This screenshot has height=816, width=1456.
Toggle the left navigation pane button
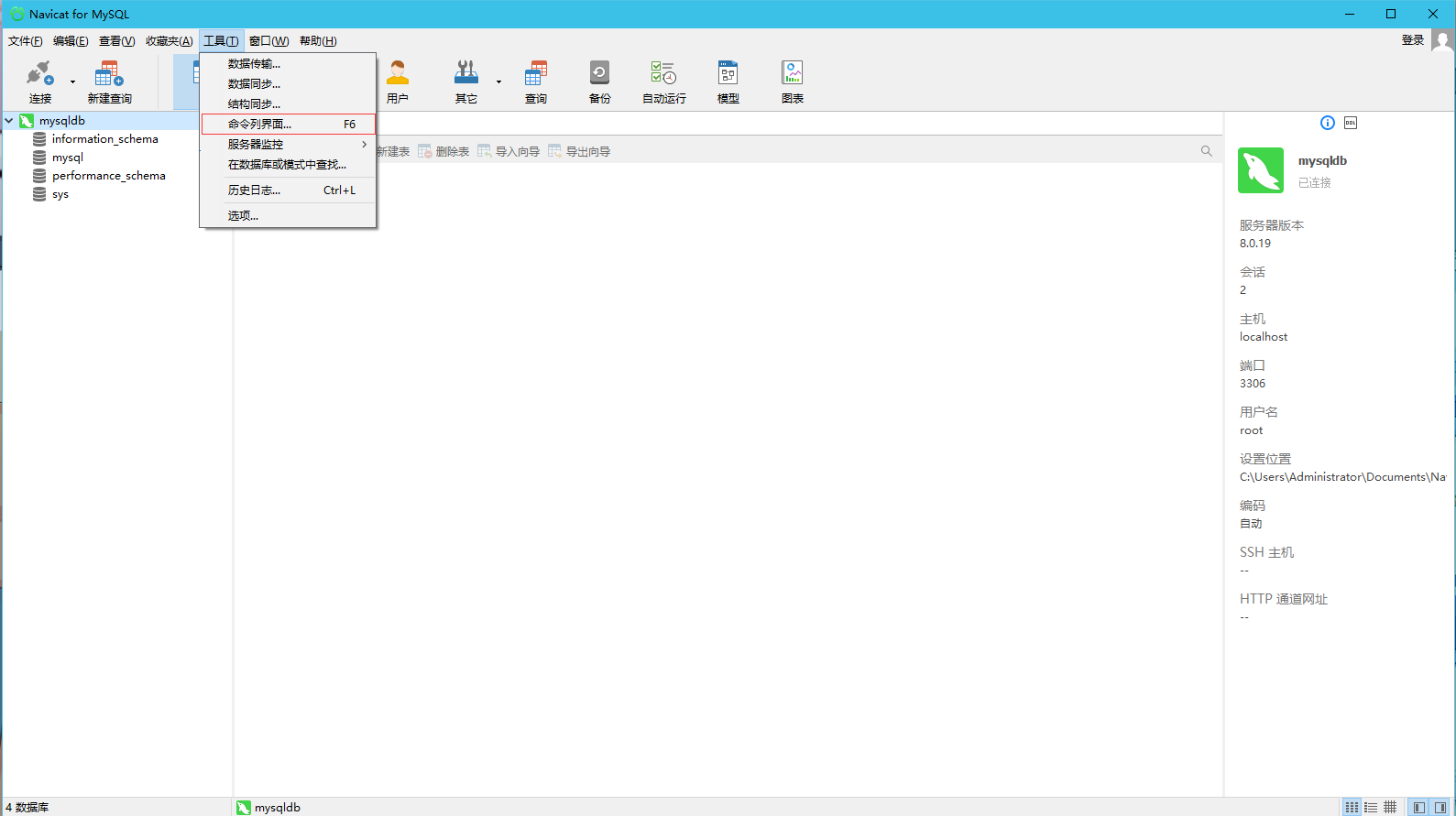click(x=1419, y=808)
